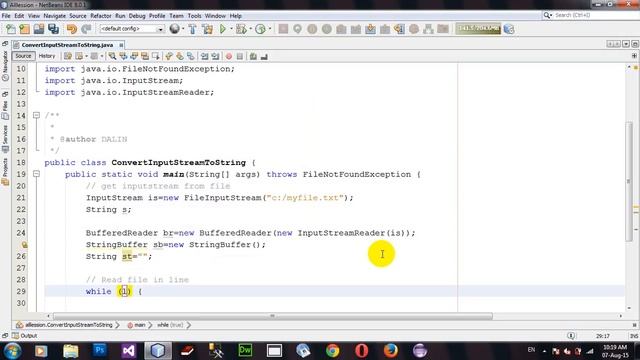Viewport: 640px width, 360px height.
Task: Click the Comment code editor icon
Action: 253,56
